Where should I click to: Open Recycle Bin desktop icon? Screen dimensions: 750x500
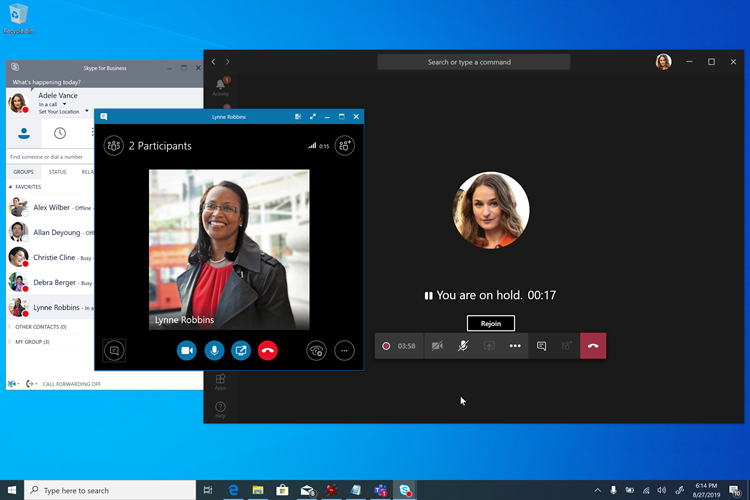point(18,19)
